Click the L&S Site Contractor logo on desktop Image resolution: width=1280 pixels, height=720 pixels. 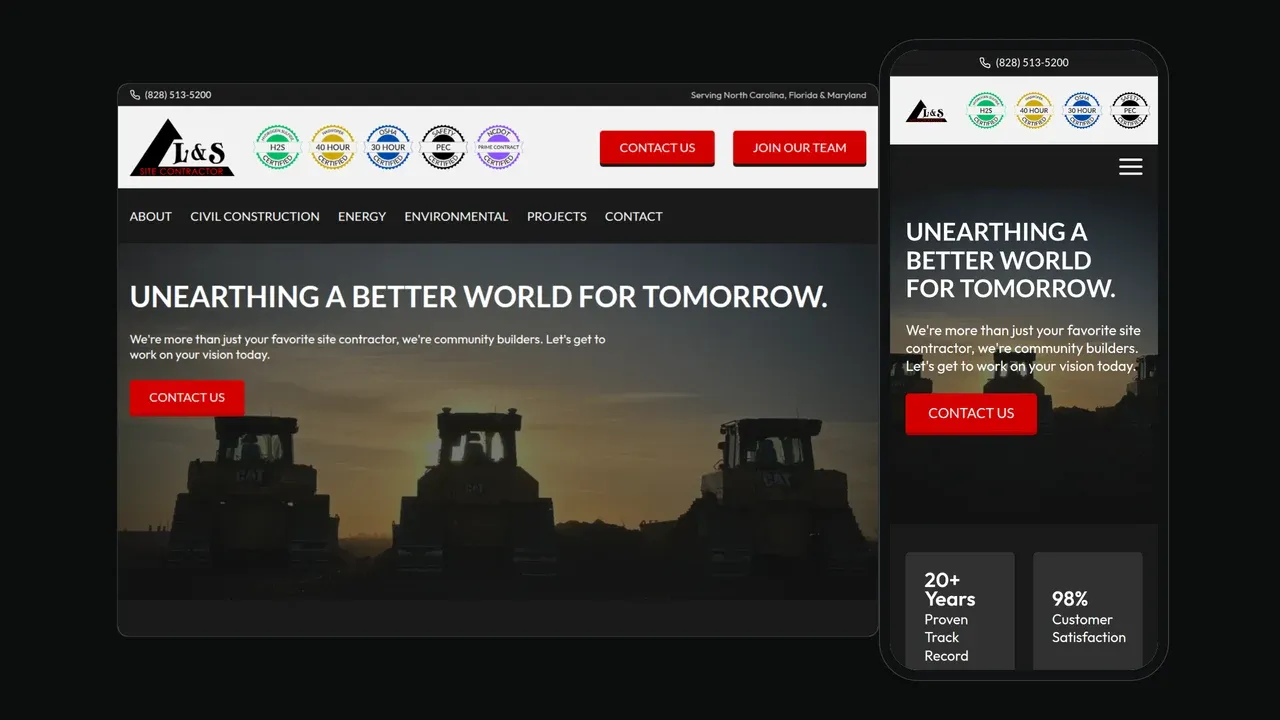182,148
